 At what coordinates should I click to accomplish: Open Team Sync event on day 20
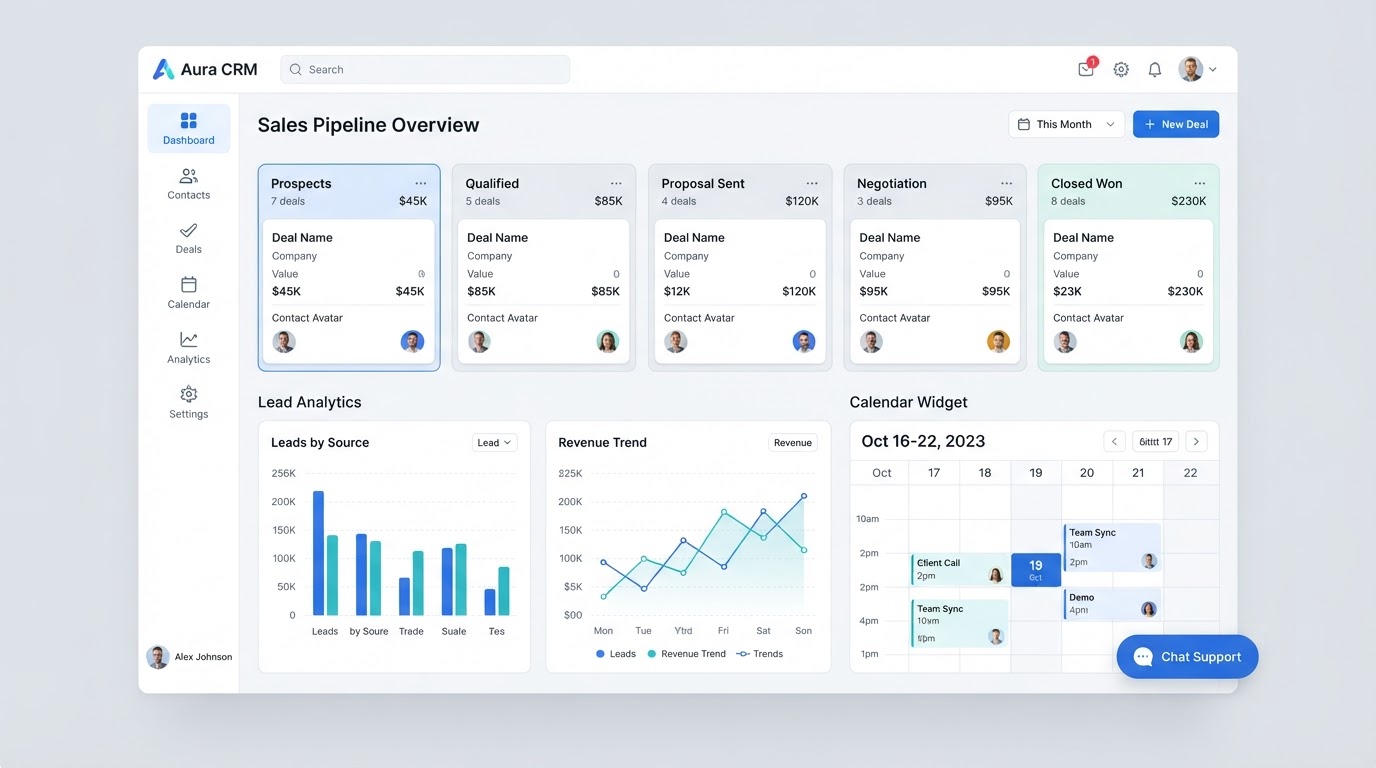coord(1112,547)
